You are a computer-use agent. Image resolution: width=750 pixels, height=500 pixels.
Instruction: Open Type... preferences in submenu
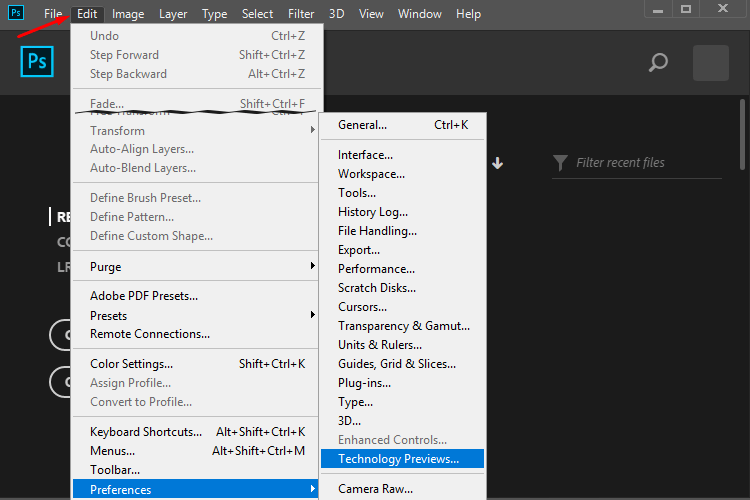pos(402,402)
